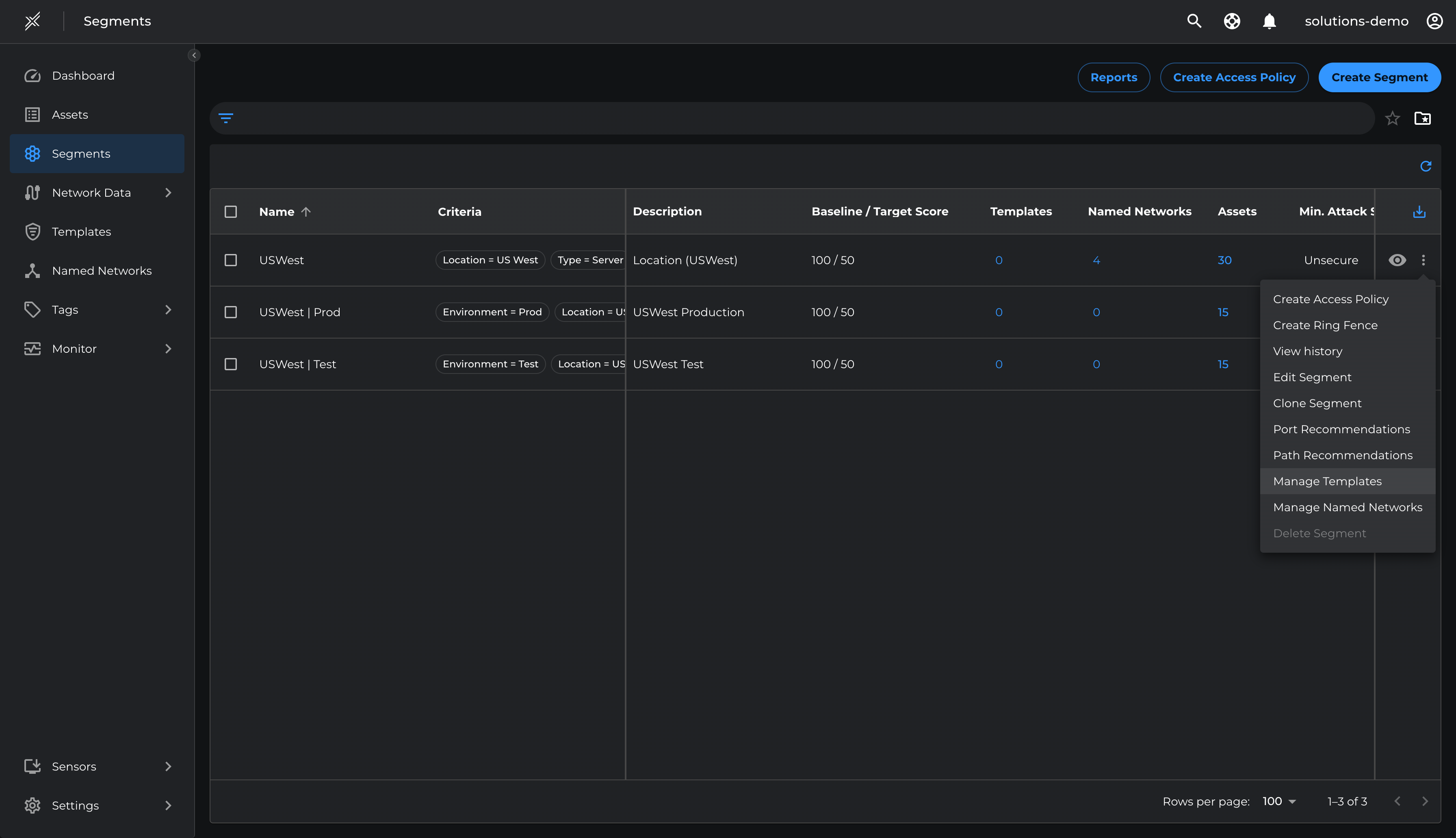The height and width of the screenshot is (838, 1456).
Task: Open the Reports button
Action: click(x=1113, y=77)
